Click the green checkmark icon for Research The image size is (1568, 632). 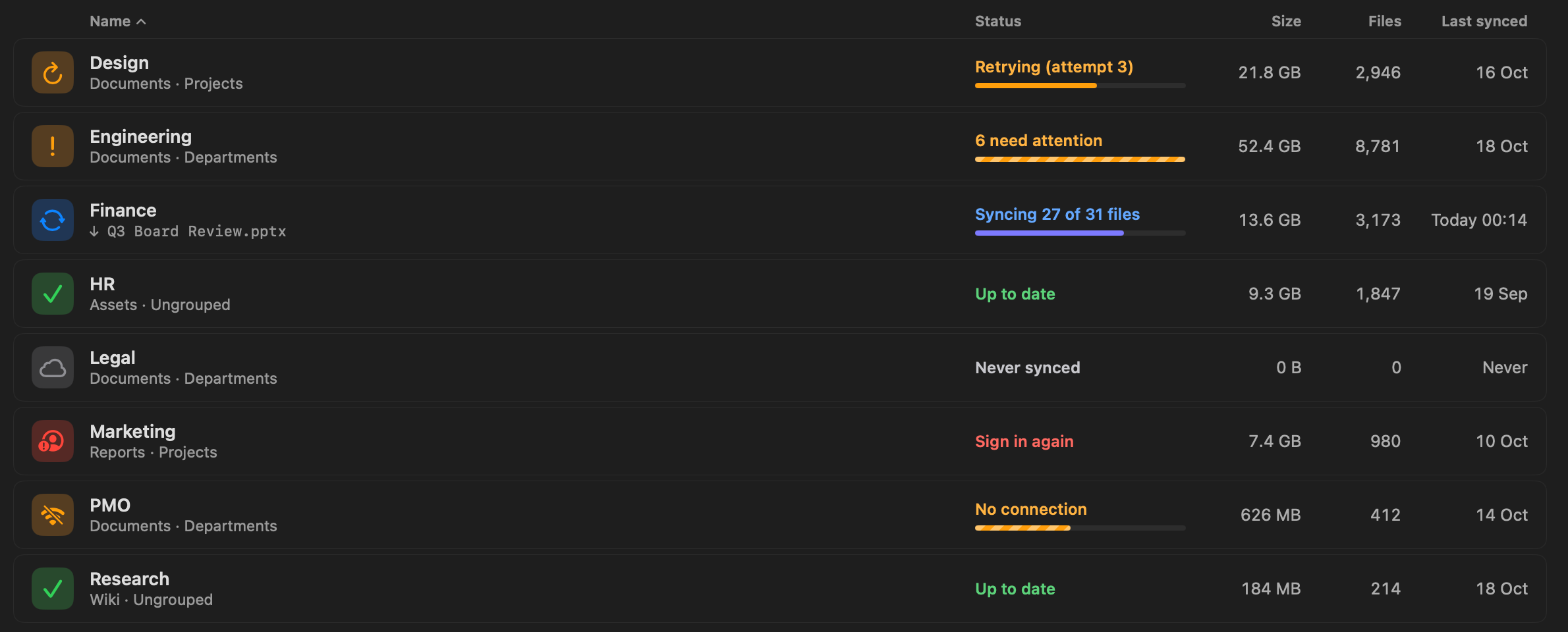coord(53,589)
